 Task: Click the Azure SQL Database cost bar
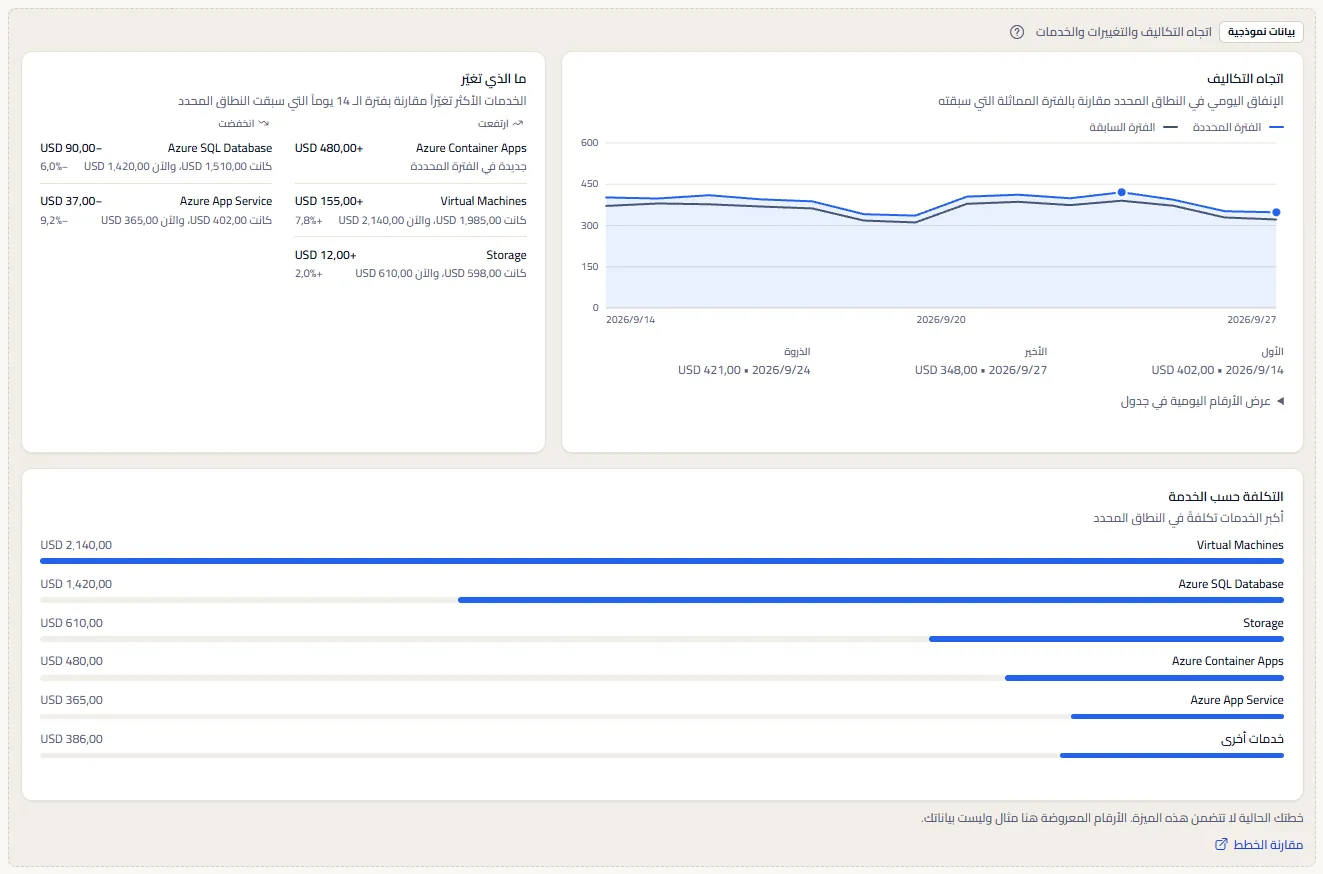(871, 600)
